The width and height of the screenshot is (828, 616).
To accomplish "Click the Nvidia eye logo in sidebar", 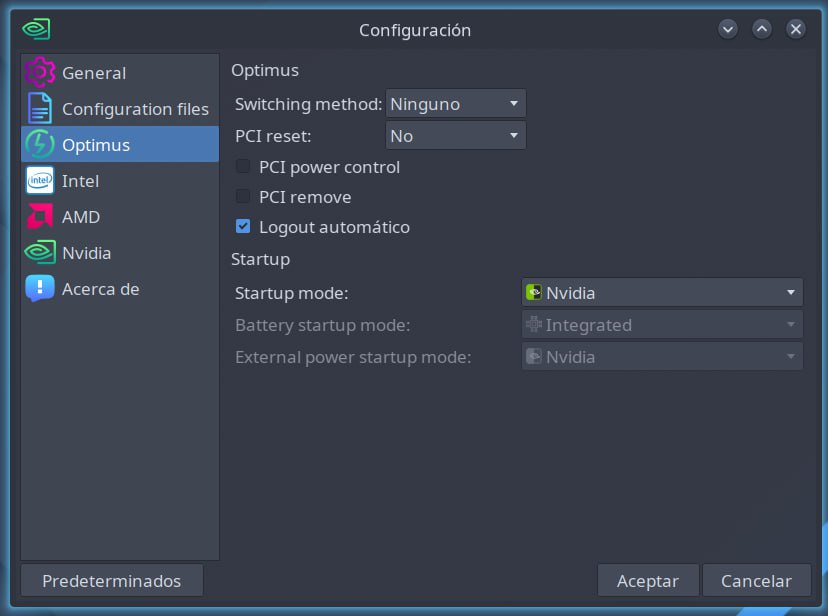I will [x=40, y=252].
